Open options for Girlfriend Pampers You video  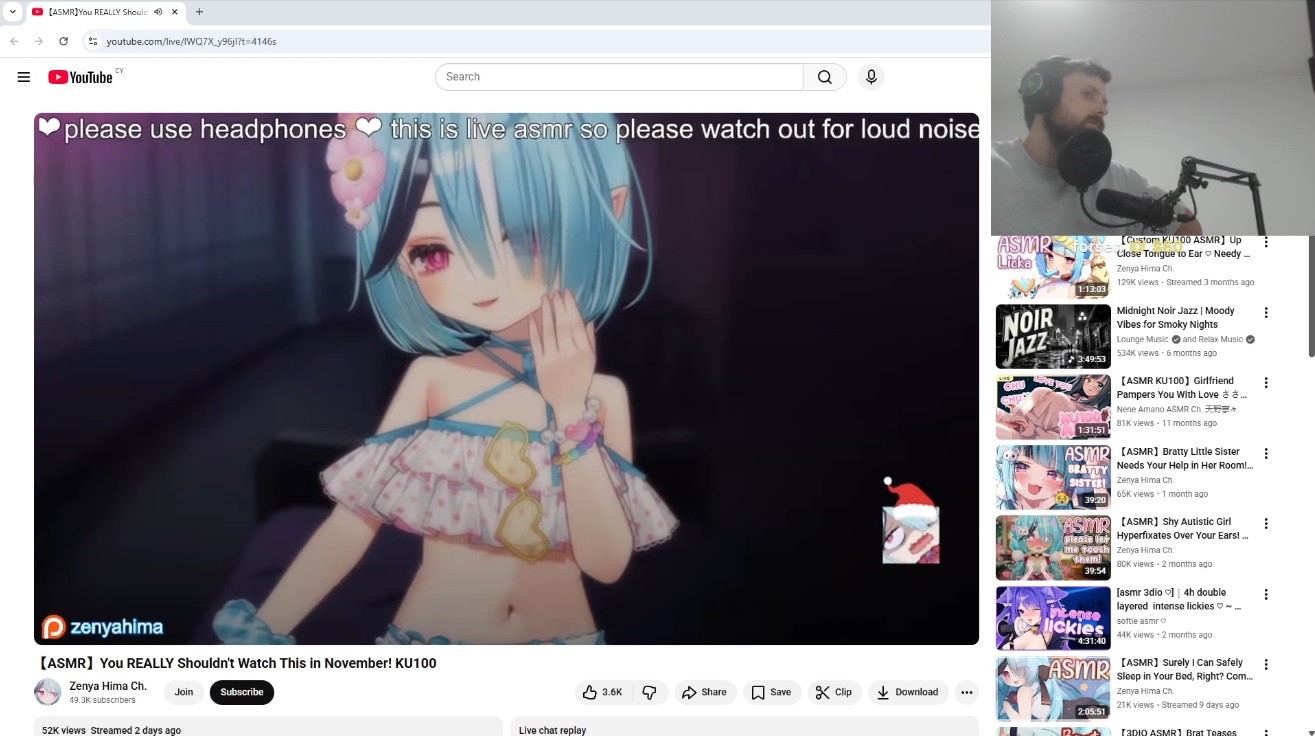(1266, 383)
